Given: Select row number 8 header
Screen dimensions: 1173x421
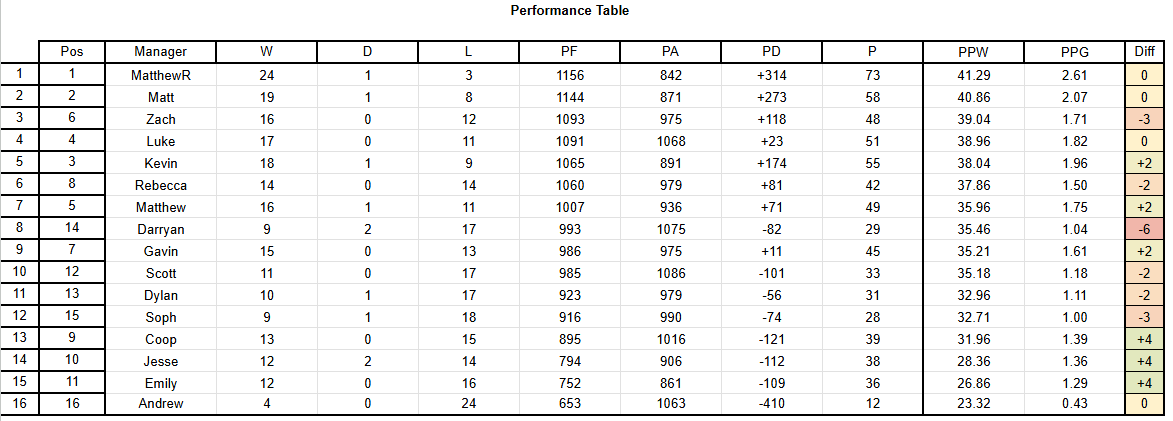Looking at the screenshot, I should (19, 229).
